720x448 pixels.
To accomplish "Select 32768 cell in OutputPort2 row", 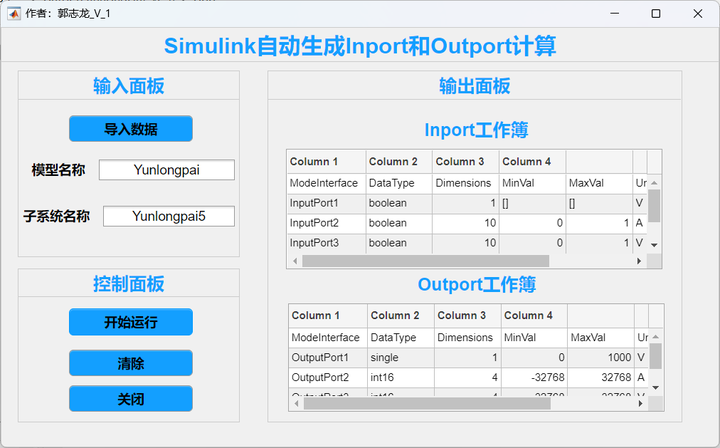I will 601,377.
